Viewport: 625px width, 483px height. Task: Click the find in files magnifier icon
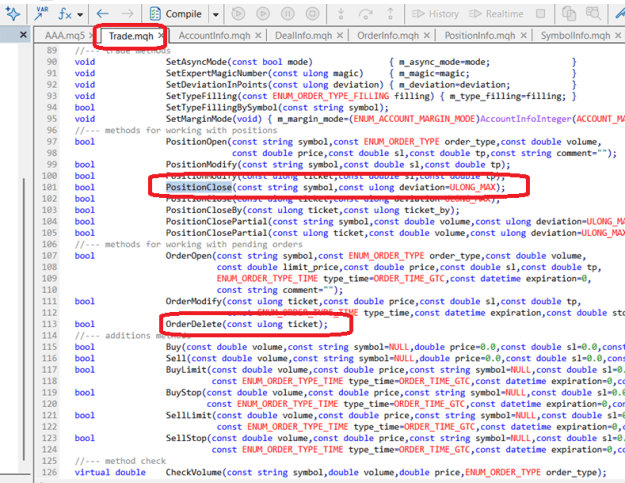593,14
